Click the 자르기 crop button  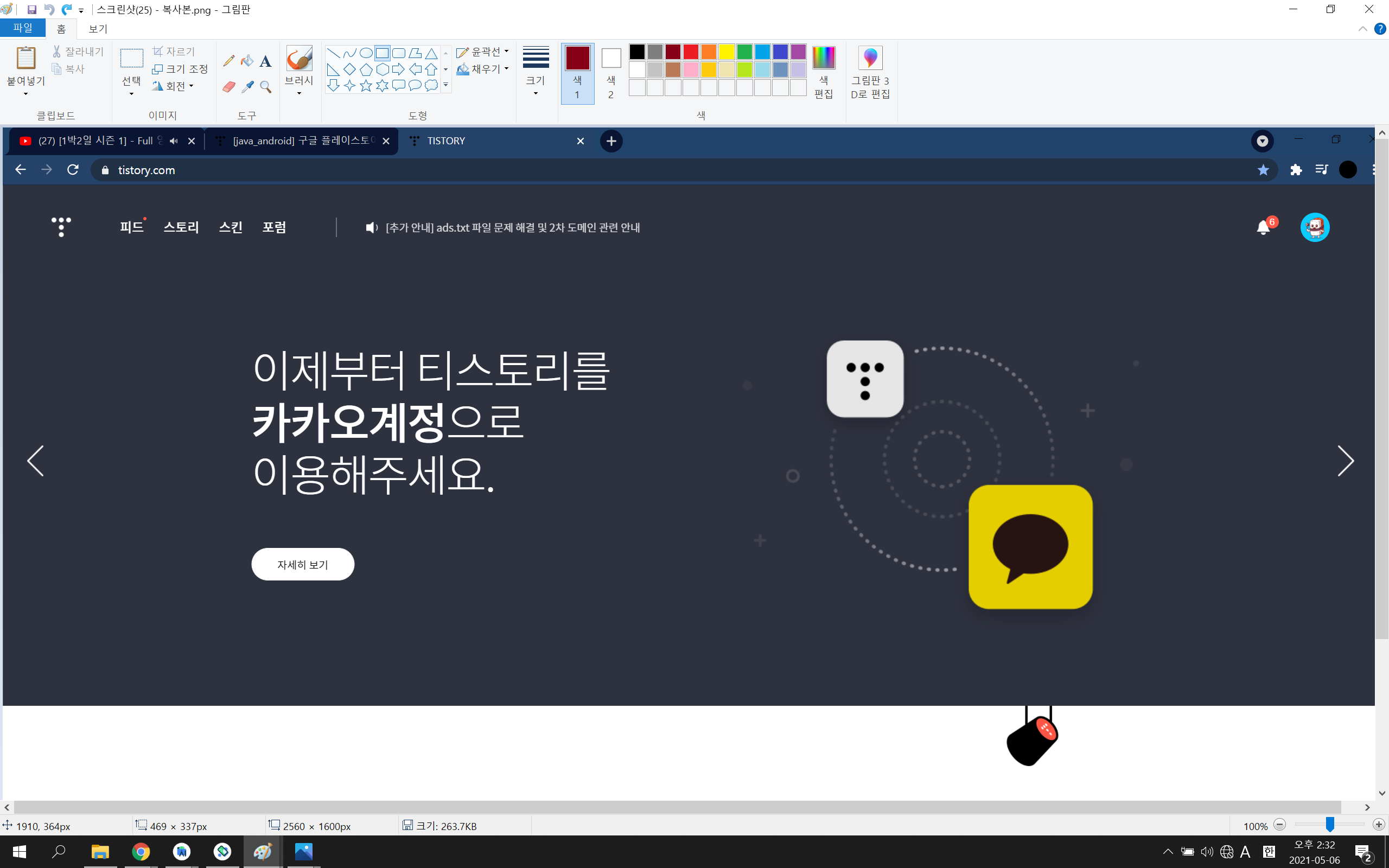click(x=174, y=52)
